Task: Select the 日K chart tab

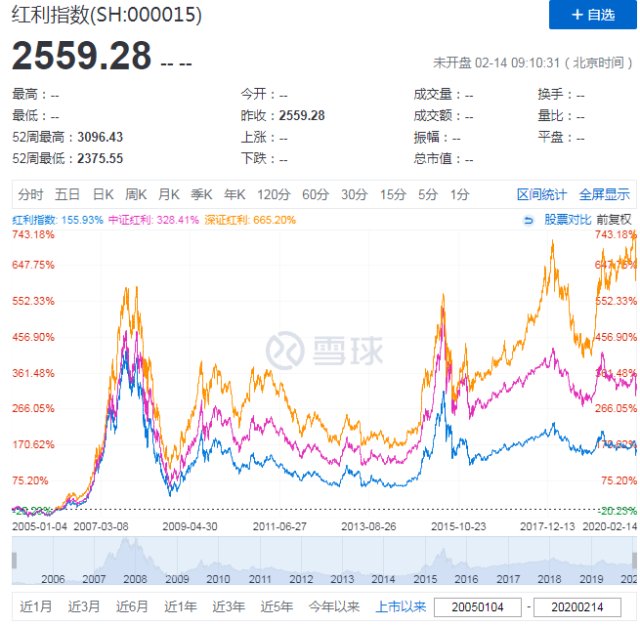Action: (x=103, y=194)
